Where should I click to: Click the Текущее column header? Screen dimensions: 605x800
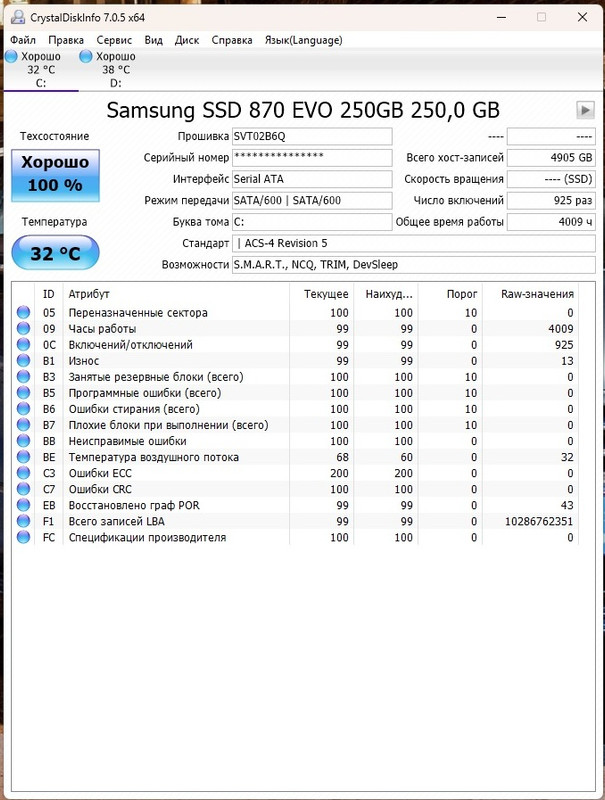[x=326, y=294]
